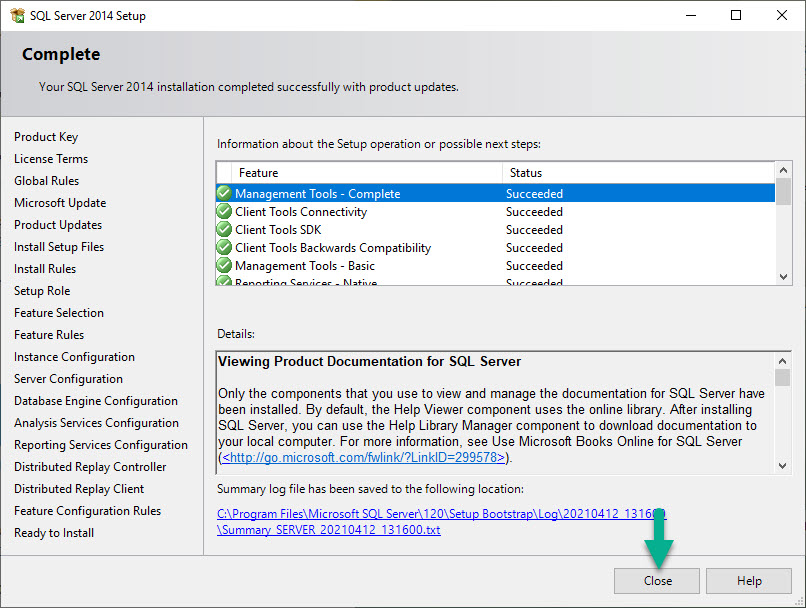Click green check beside Client Tools Backwards Compatibility
The width and height of the screenshot is (806, 608).
pos(224,247)
